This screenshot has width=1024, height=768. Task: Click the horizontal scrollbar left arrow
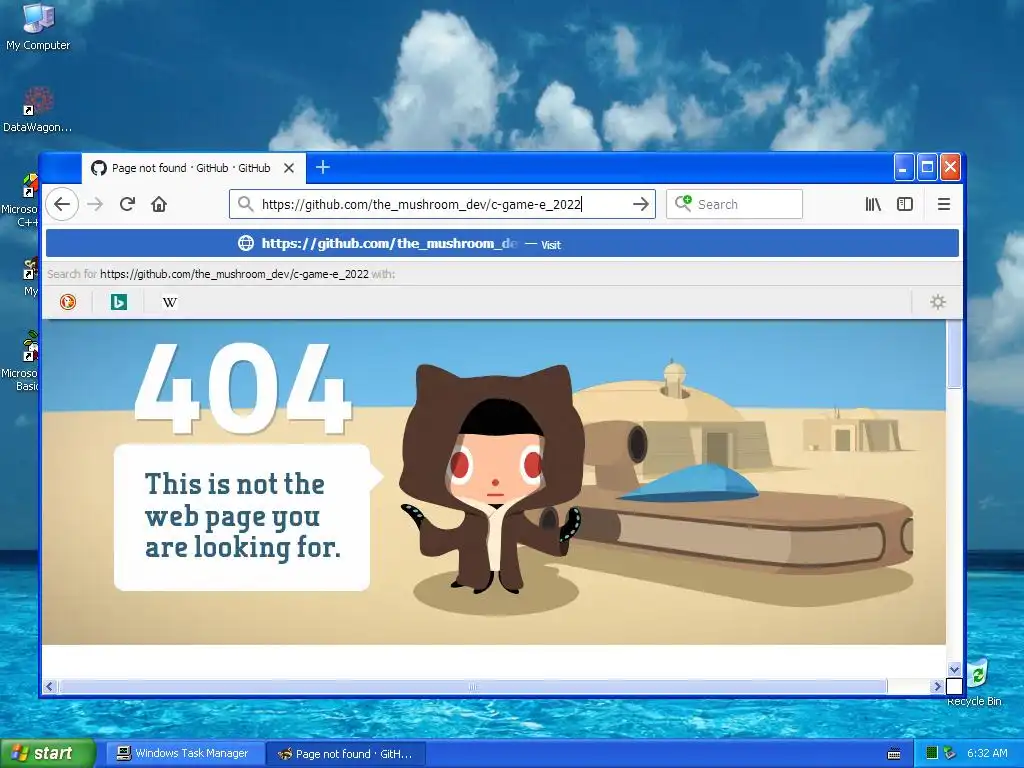click(x=50, y=686)
